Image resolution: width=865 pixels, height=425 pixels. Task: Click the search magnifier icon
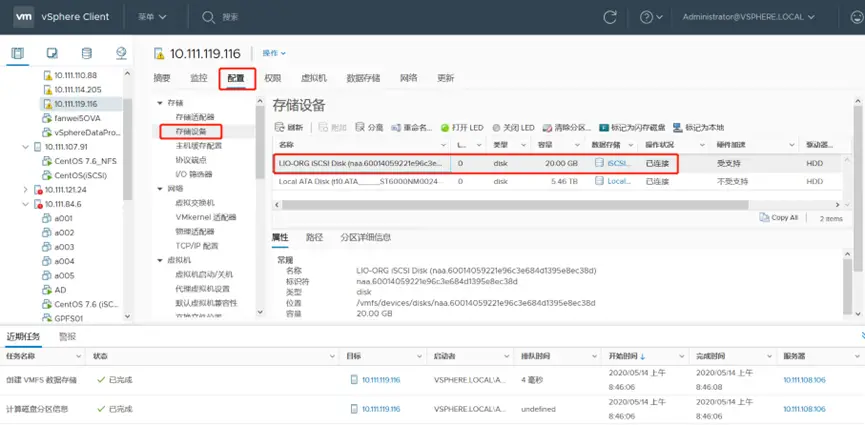[208, 17]
